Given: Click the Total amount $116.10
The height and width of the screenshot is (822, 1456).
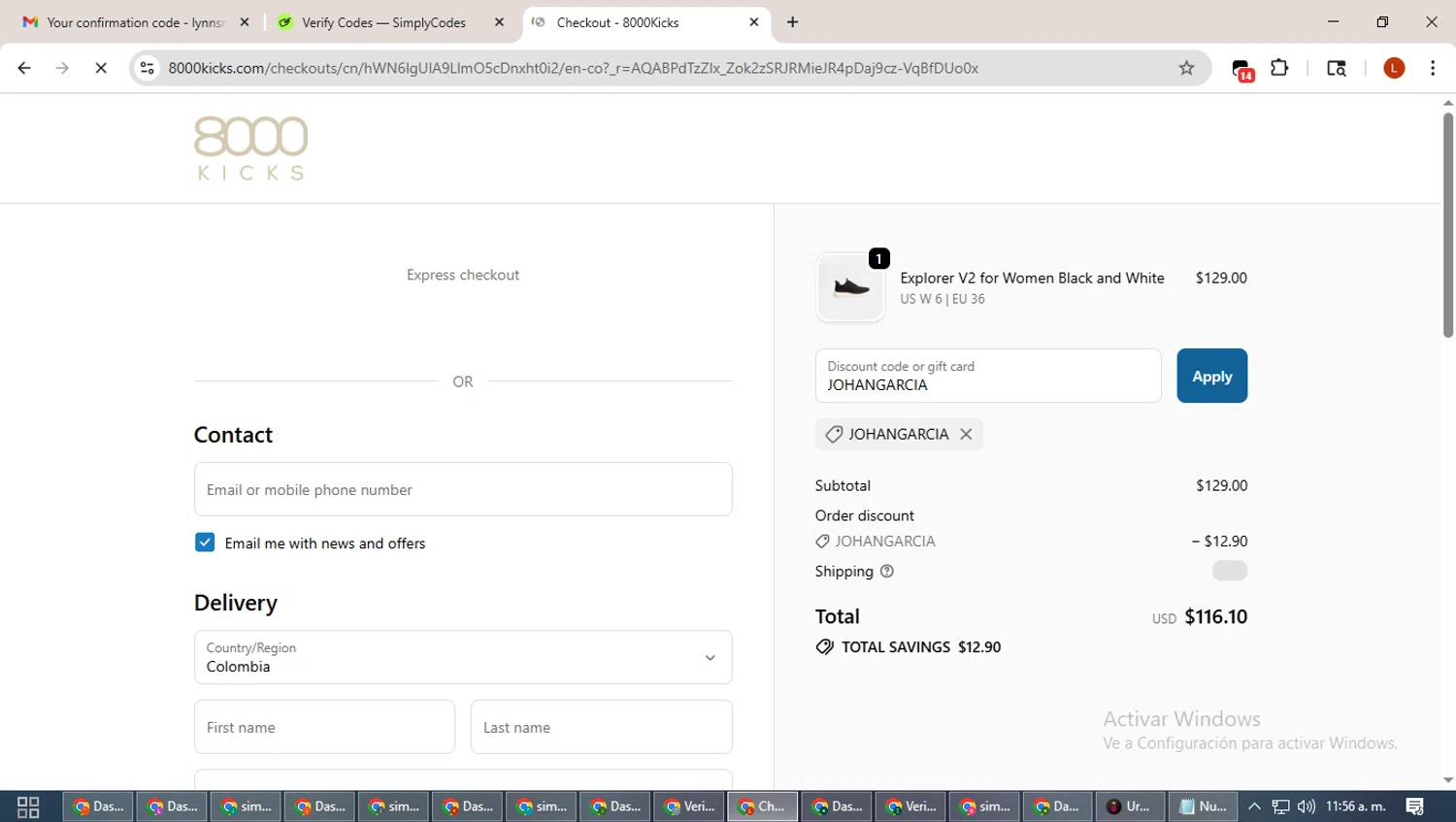Looking at the screenshot, I should click(x=1216, y=617).
